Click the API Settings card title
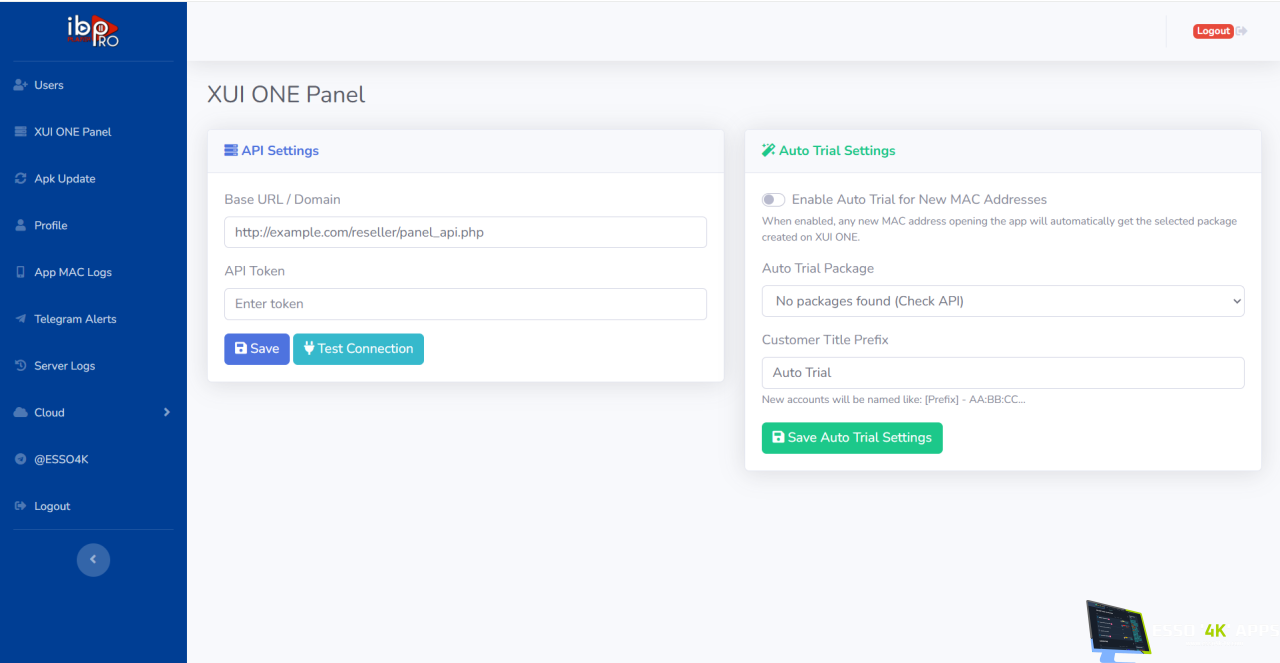 pyautogui.click(x=280, y=150)
